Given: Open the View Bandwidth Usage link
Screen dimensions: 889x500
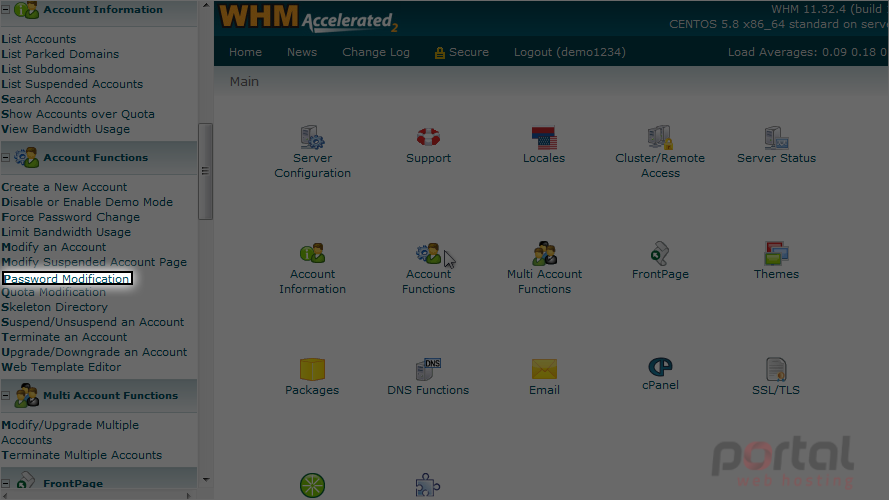Looking at the screenshot, I should tap(66, 129).
